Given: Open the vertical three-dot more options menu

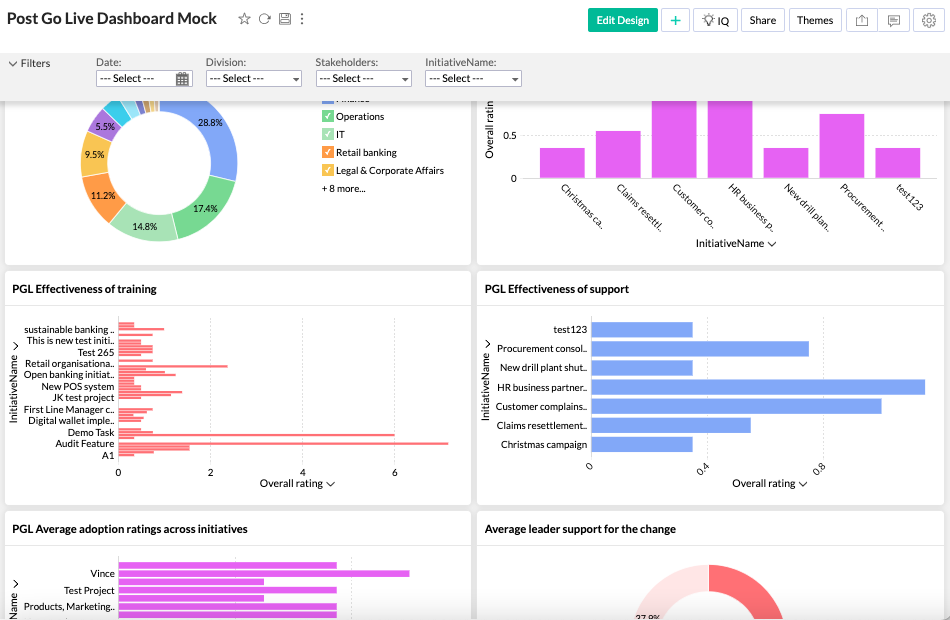Looking at the screenshot, I should [x=302, y=19].
